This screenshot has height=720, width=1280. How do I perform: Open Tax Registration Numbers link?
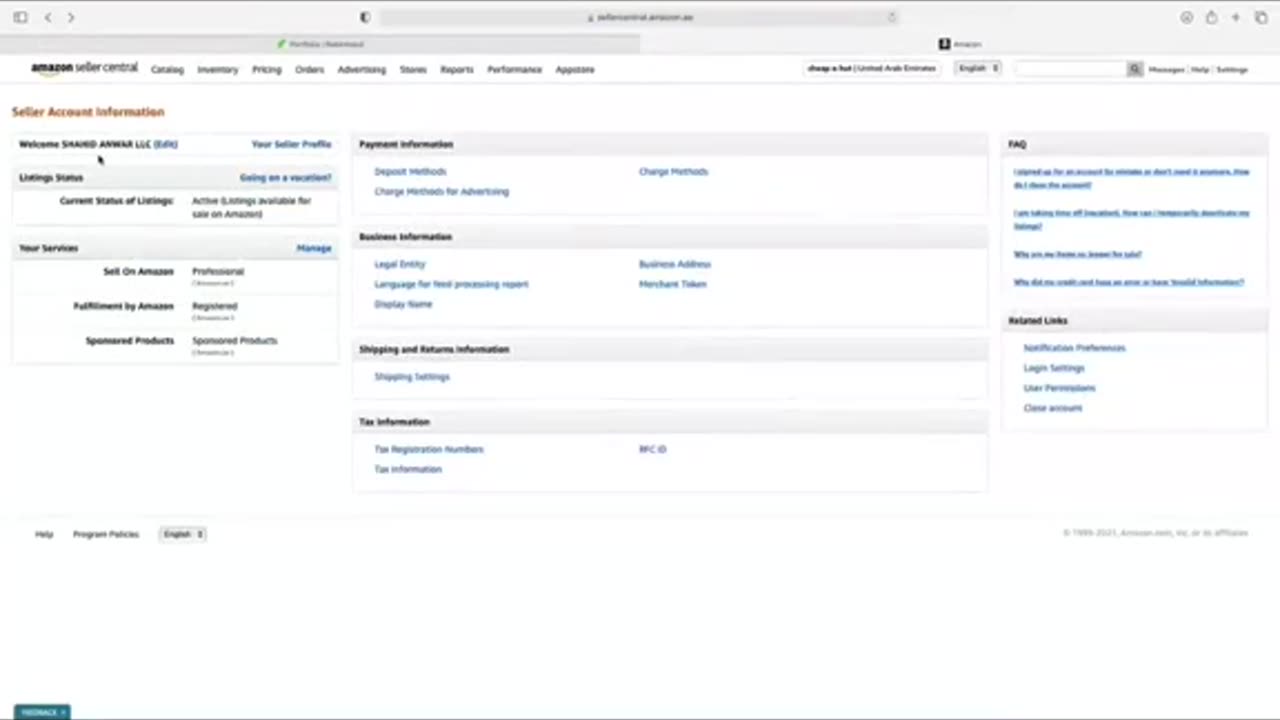[x=429, y=449]
